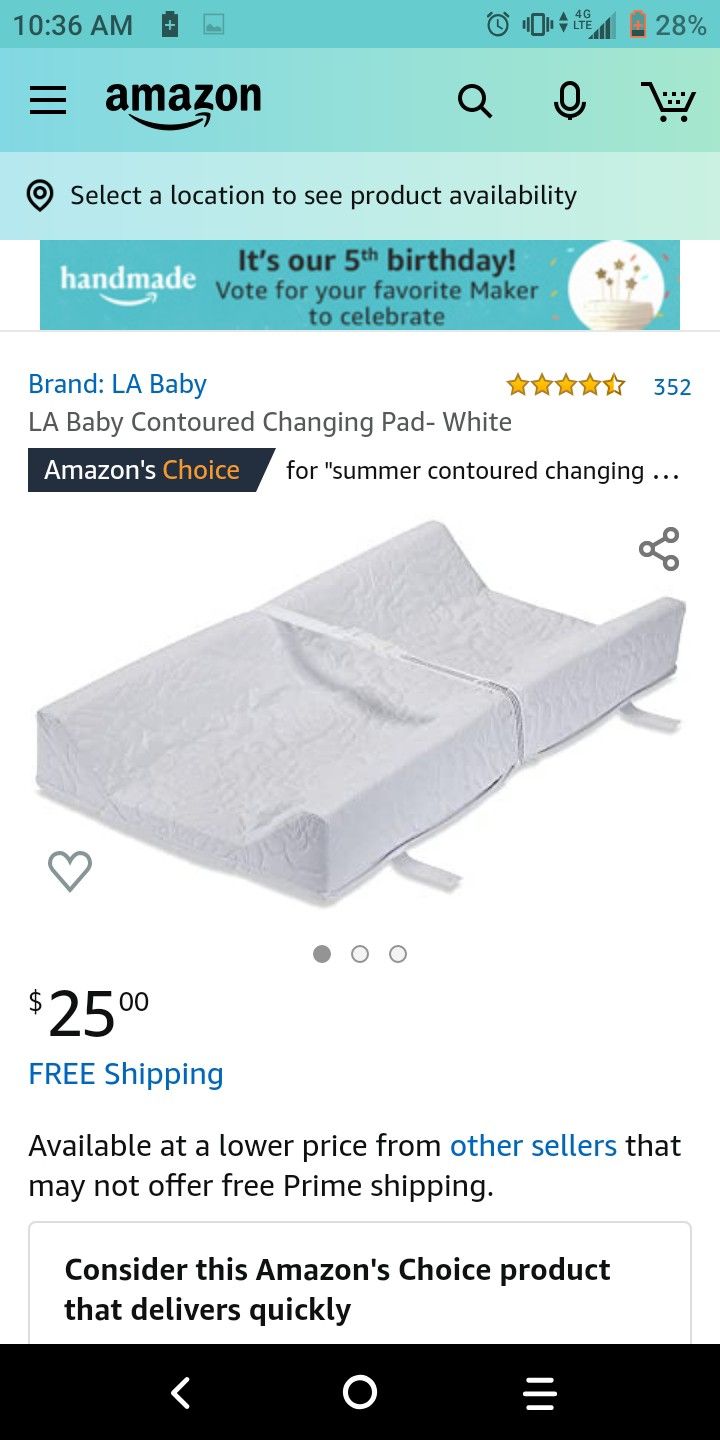Screen dimensions: 720x1440
Task: Select the first image carousel dot
Action: (x=322, y=954)
